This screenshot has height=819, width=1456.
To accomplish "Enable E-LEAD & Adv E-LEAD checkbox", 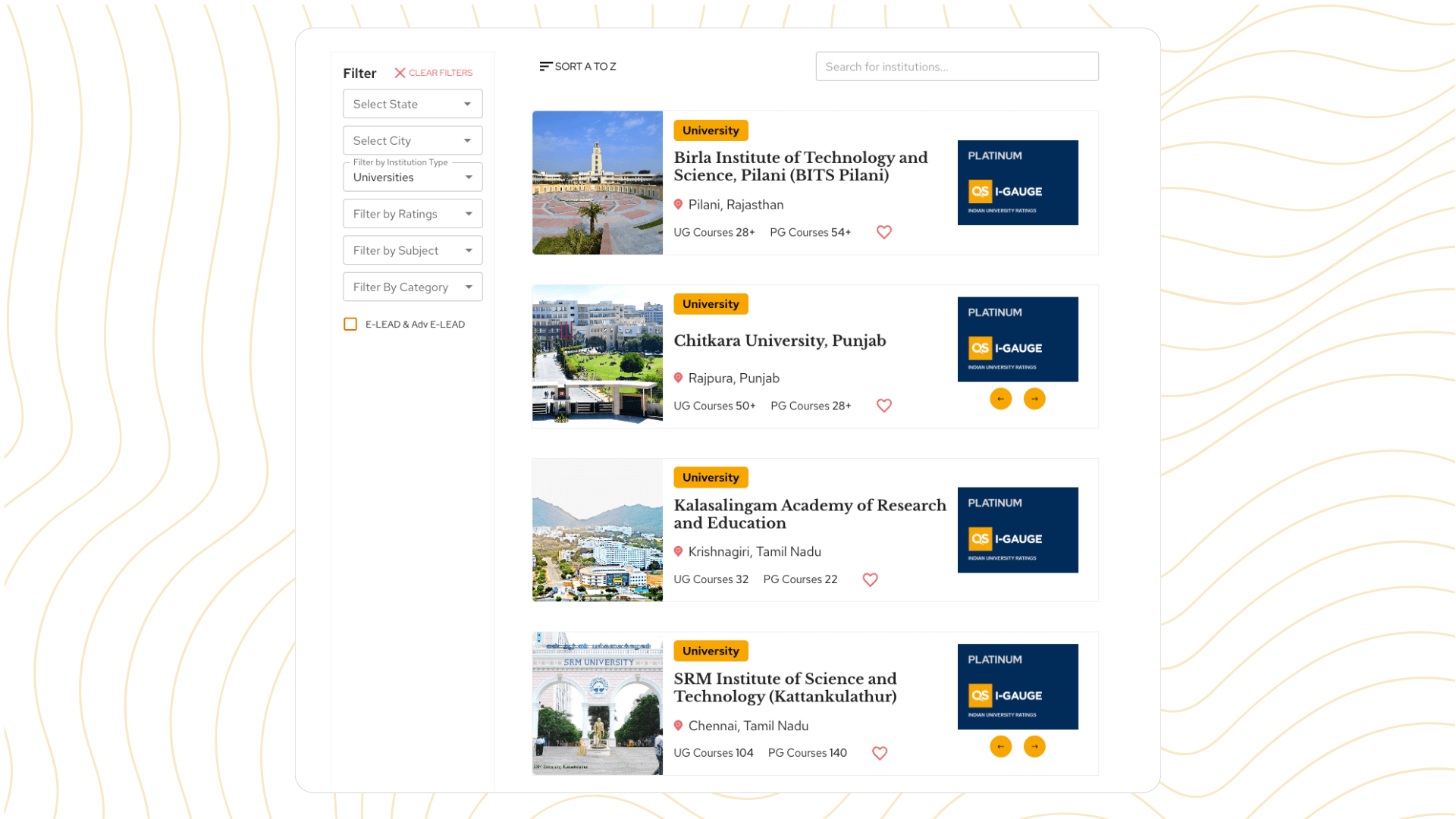I will [350, 324].
